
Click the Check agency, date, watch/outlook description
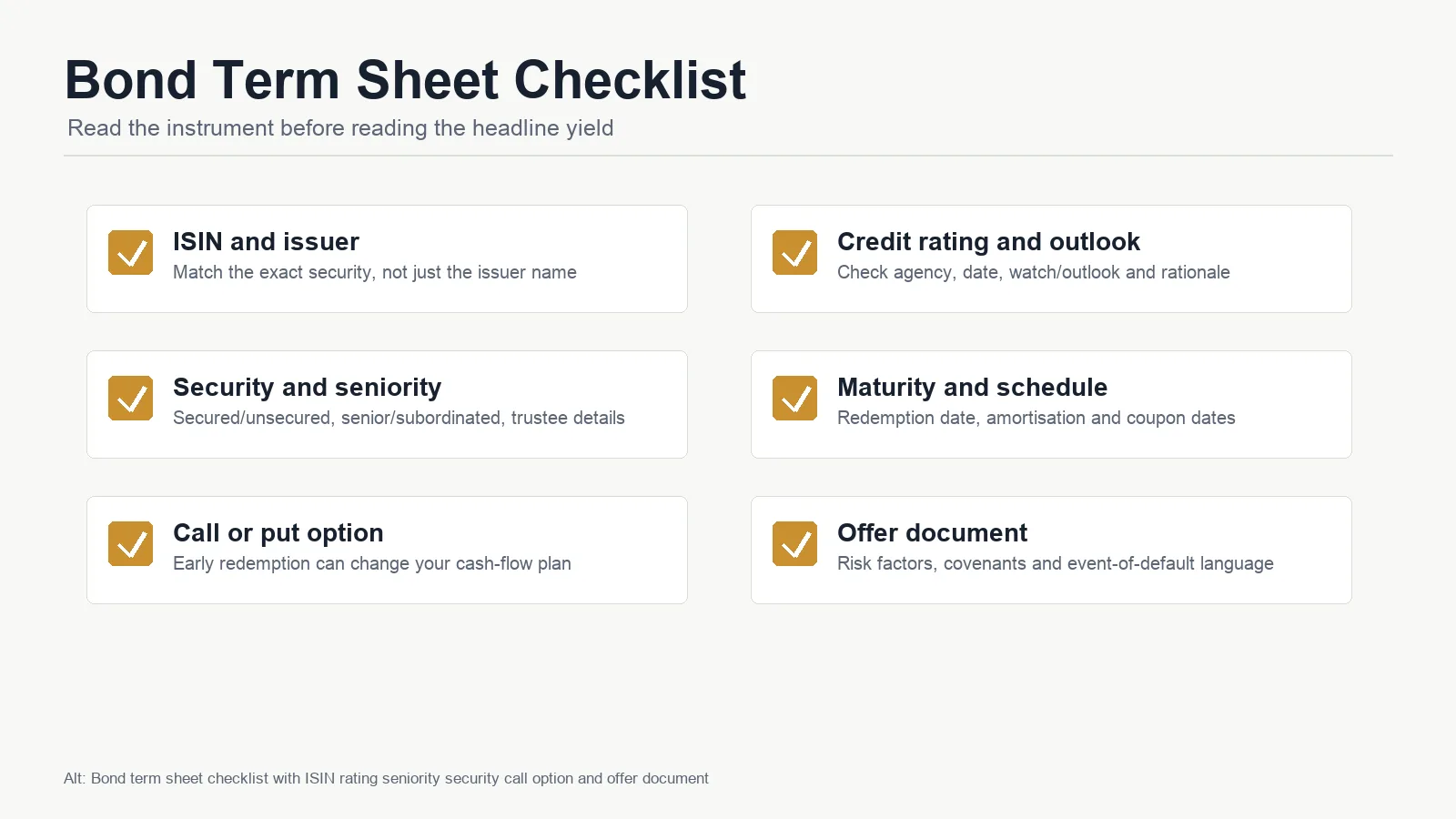click(1033, 272)
